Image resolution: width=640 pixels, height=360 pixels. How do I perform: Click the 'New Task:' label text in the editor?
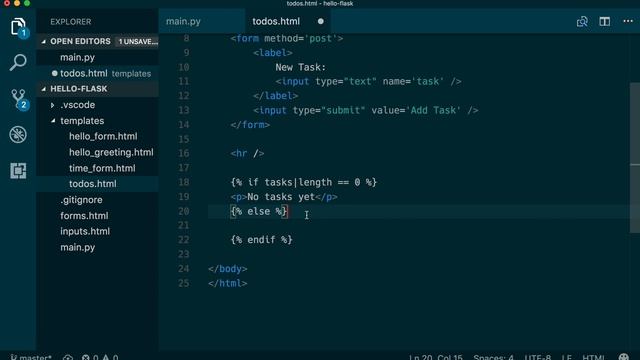click(x=300, y=67)
